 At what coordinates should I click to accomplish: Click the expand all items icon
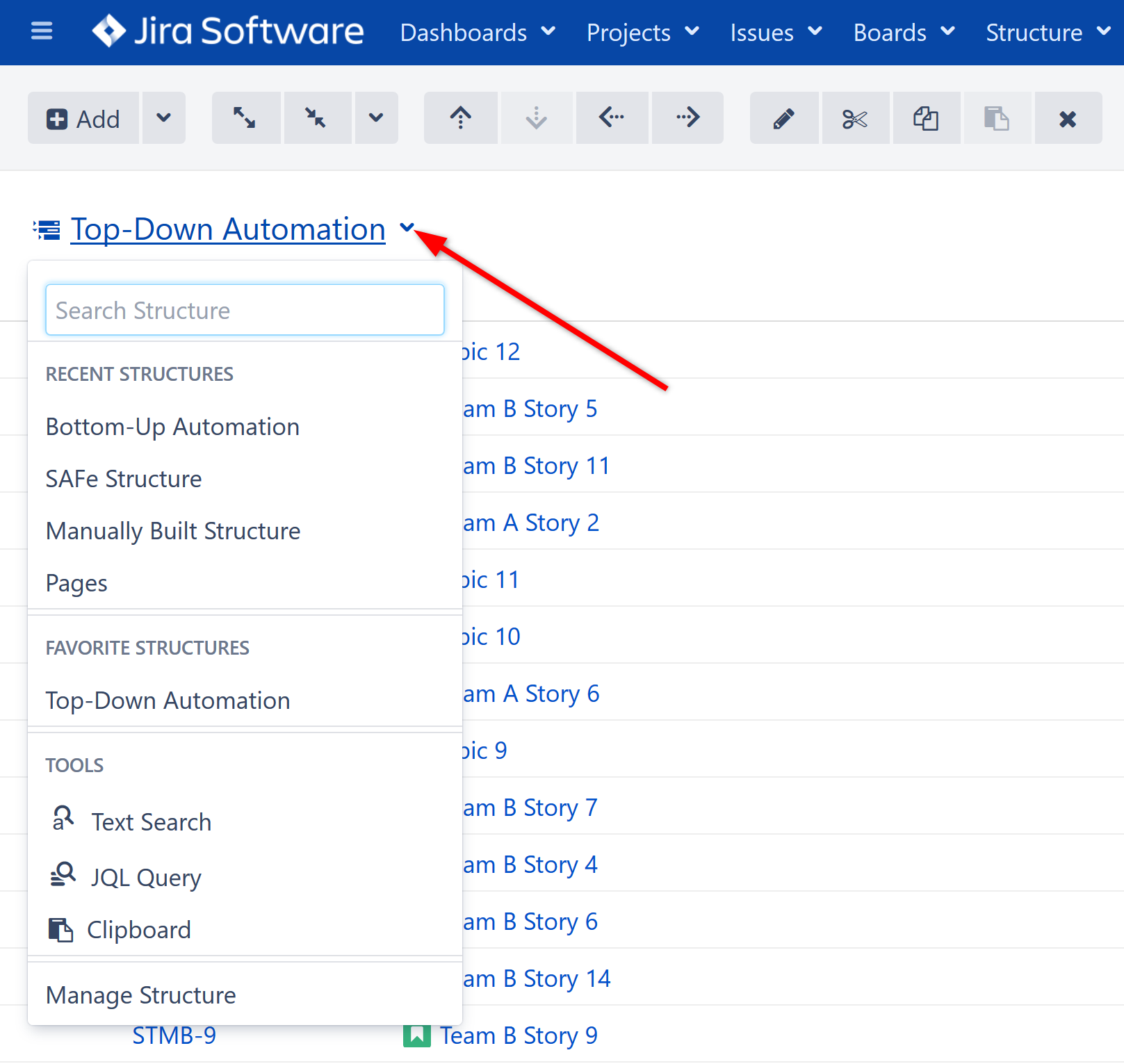coord(245,118)
